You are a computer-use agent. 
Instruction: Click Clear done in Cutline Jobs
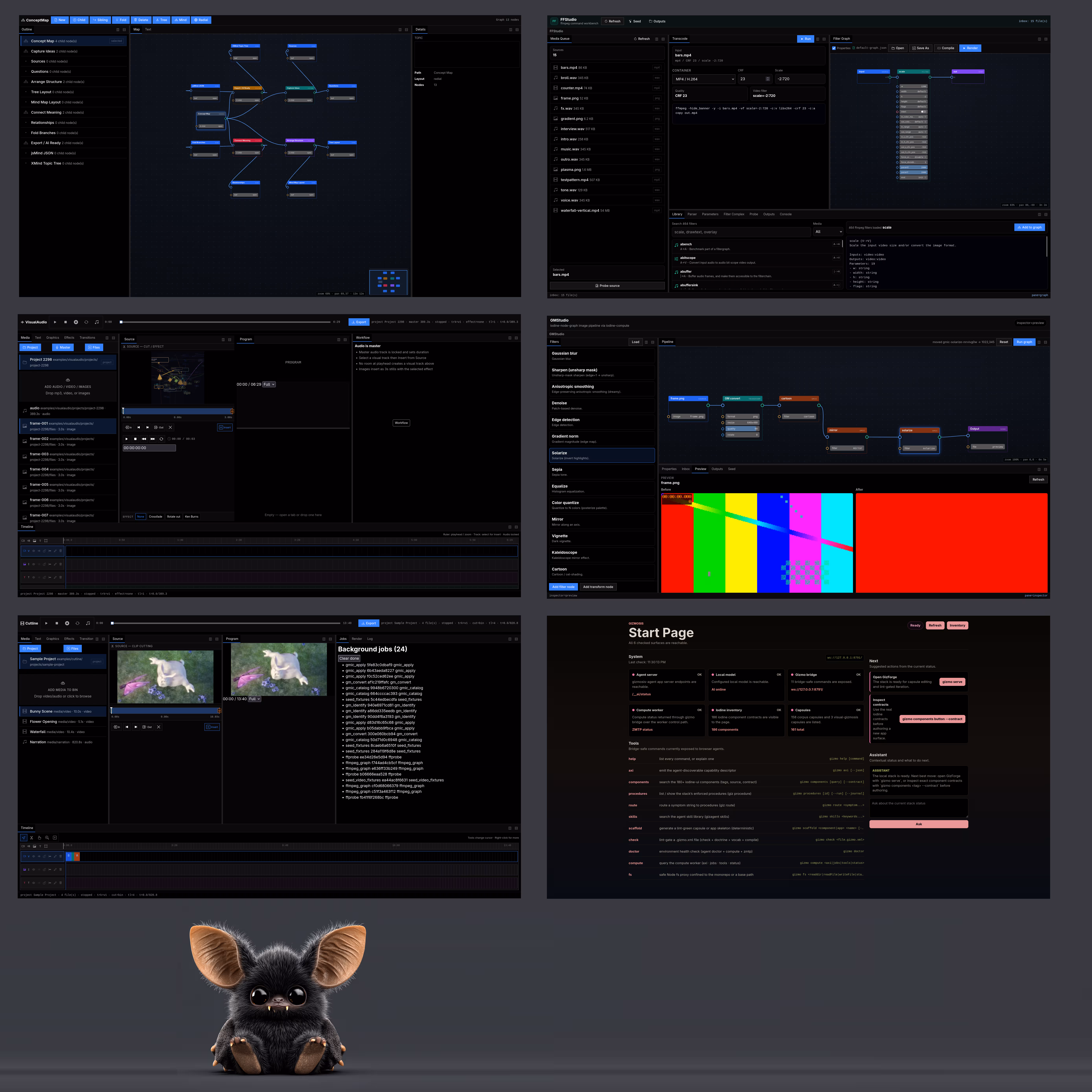[349, 659]
